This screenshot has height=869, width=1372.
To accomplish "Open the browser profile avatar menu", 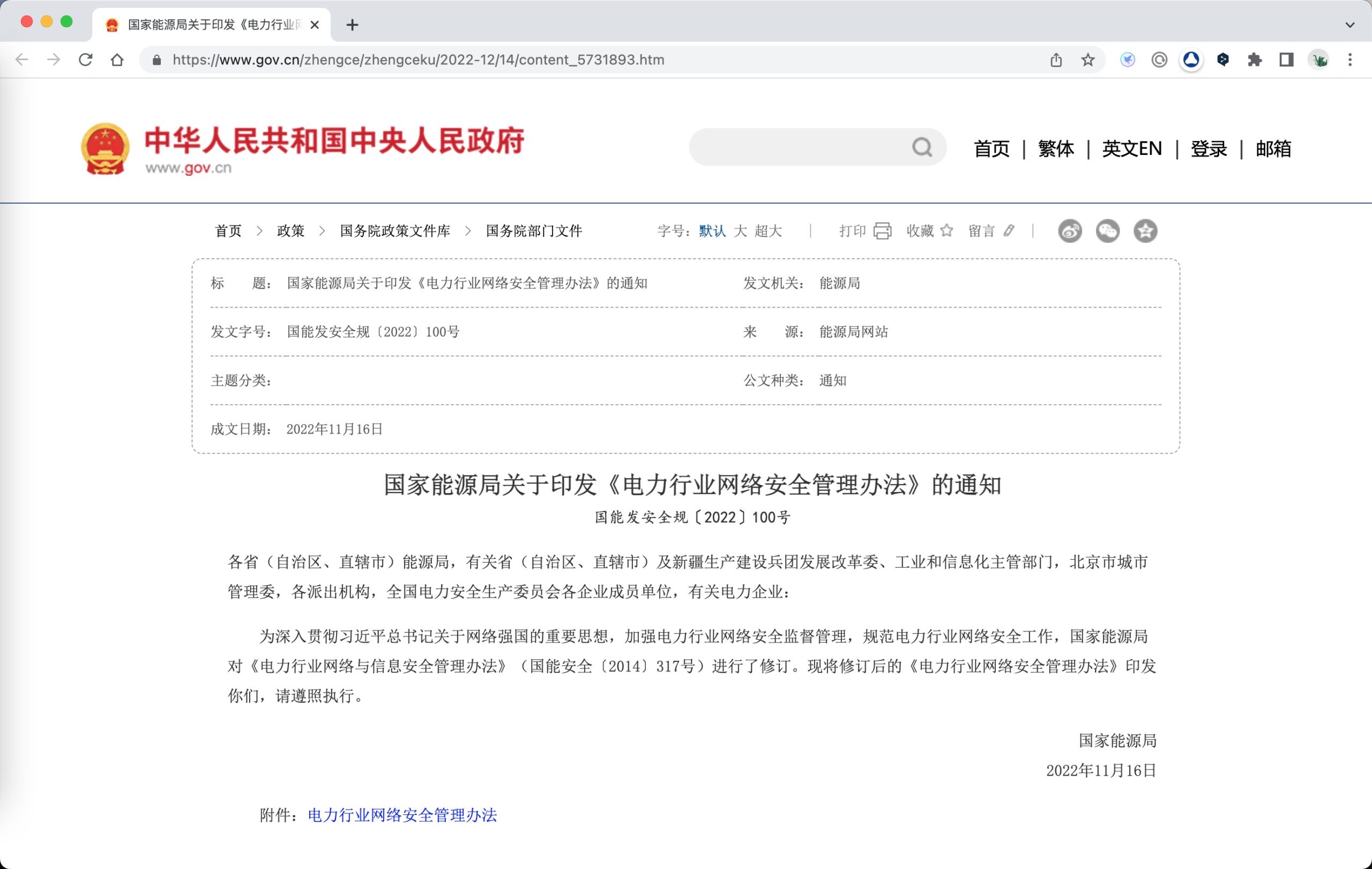I will pyautogui.click(x=1318, y=60).
